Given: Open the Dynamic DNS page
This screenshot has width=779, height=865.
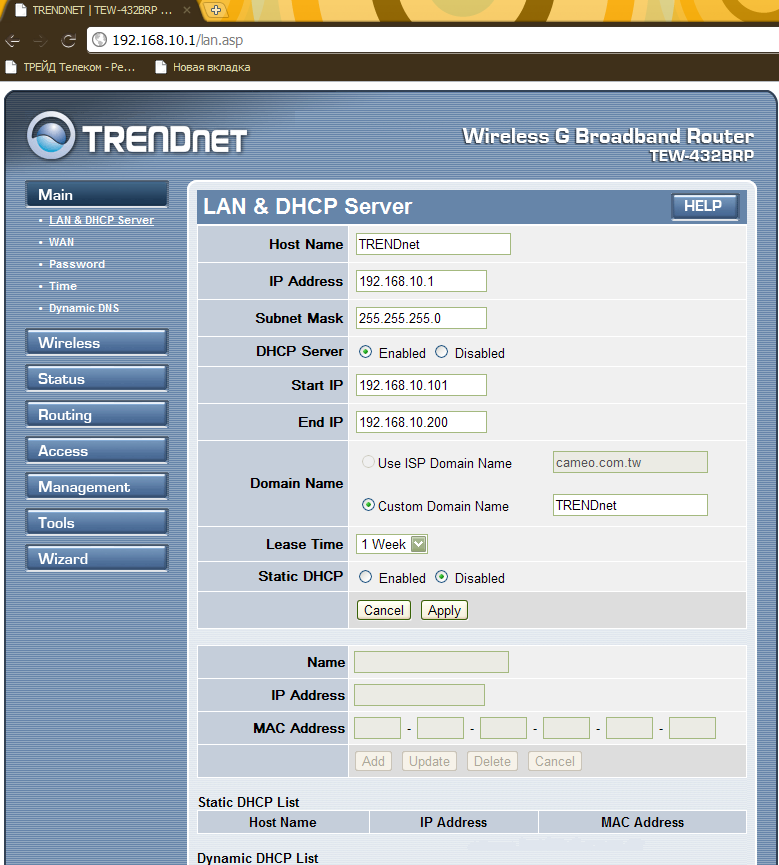Looking at the screenshot, I should coord(84,308).
